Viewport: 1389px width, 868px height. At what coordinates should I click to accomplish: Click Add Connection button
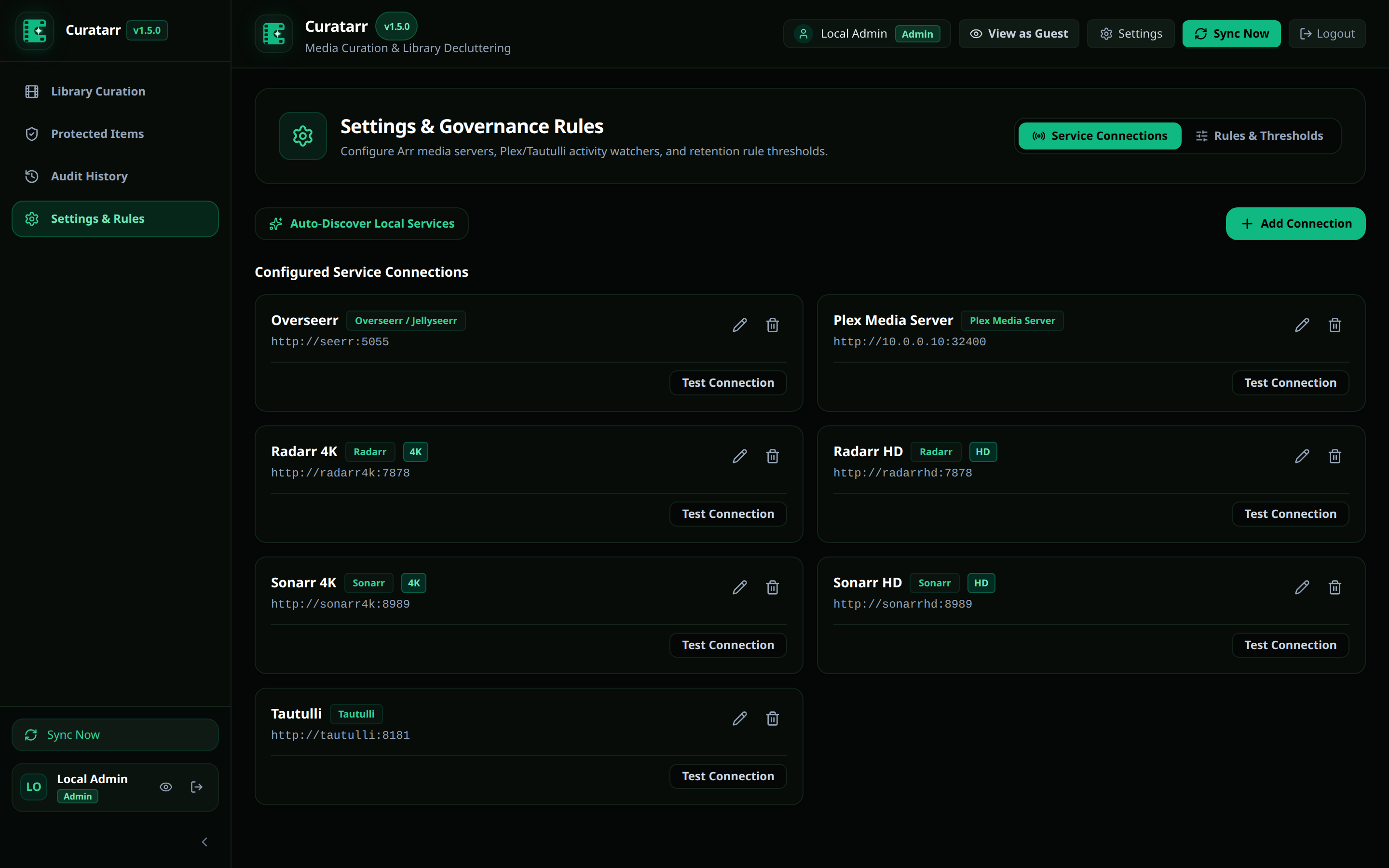(1295, 224)
